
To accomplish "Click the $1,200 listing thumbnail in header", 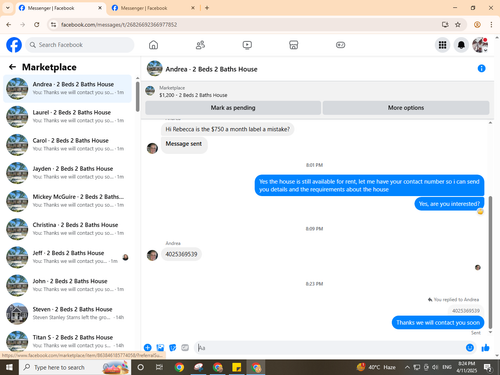I will [x=150, y=91].
